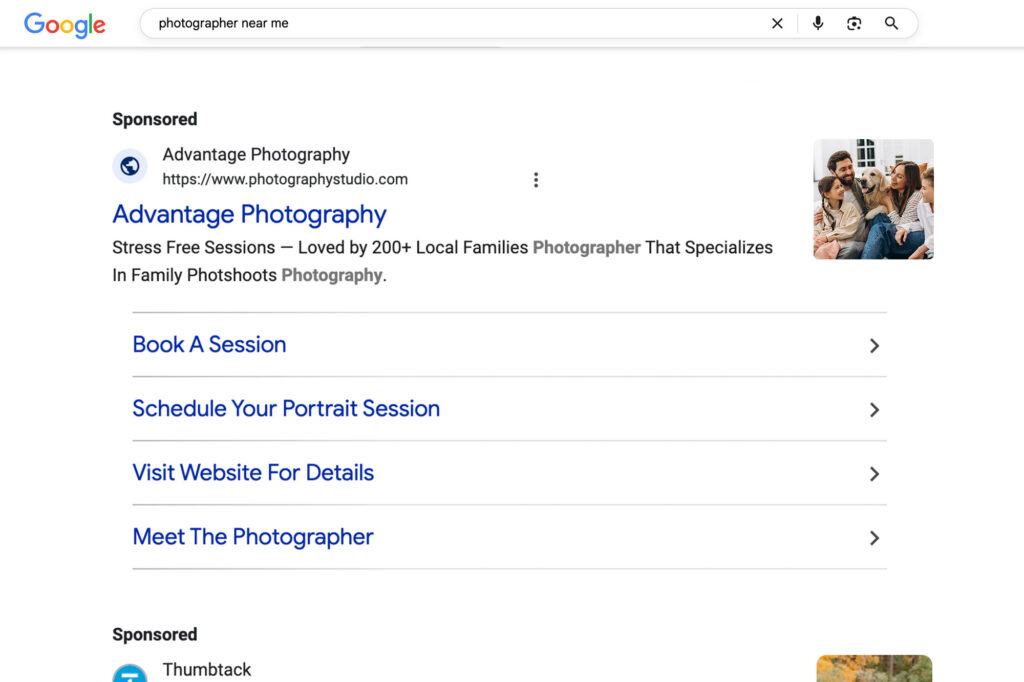Click chevron beside Meet The Photographer
Screen dimensions: 1024x682
point(874,538)
